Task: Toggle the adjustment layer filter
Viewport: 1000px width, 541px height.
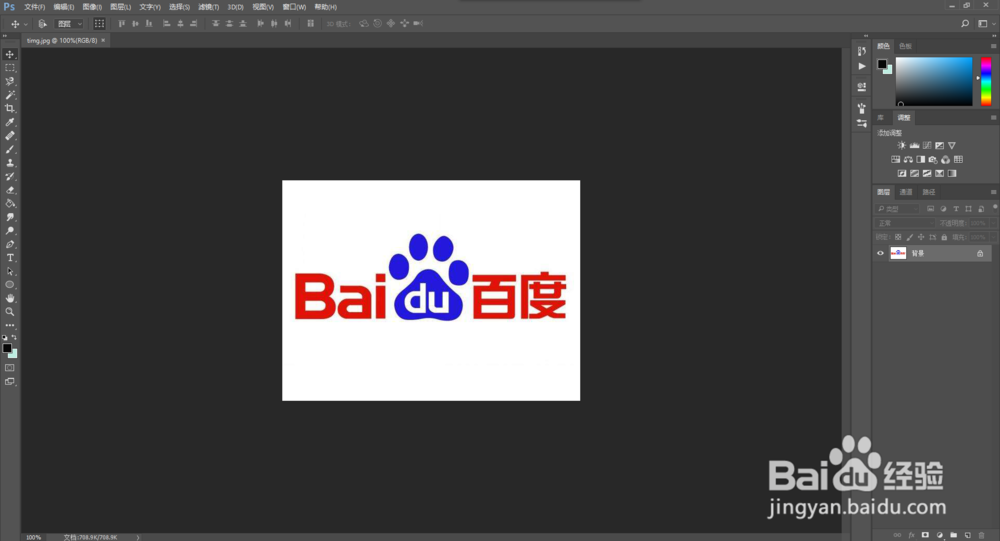Action: click(x=943, y=209)
